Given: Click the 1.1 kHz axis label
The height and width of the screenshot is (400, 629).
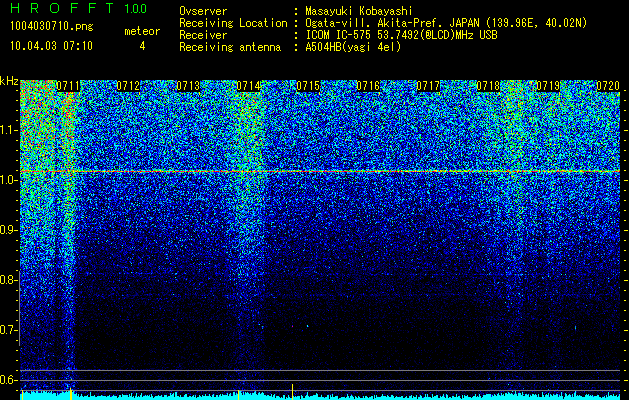Looking at the screenshot, I should coord(8,130).
